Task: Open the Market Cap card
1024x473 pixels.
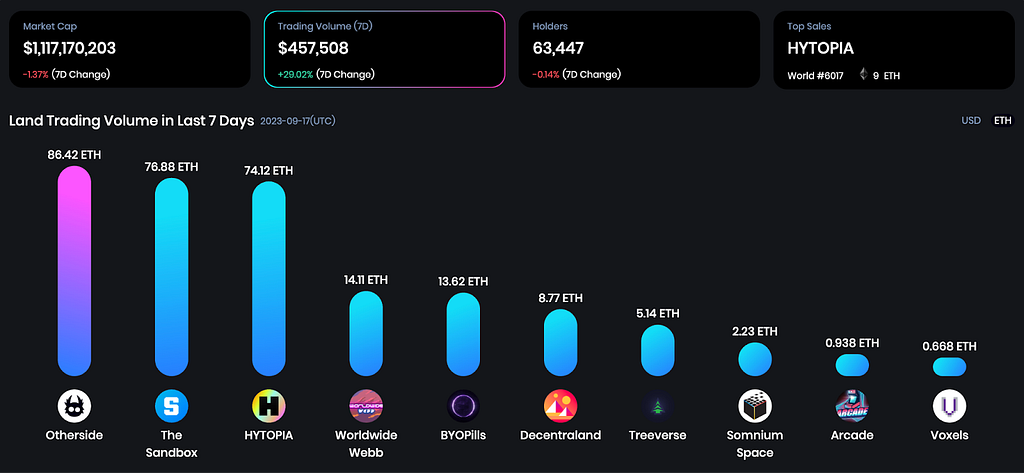Action: pyautogui.click(x=129, y=49)
